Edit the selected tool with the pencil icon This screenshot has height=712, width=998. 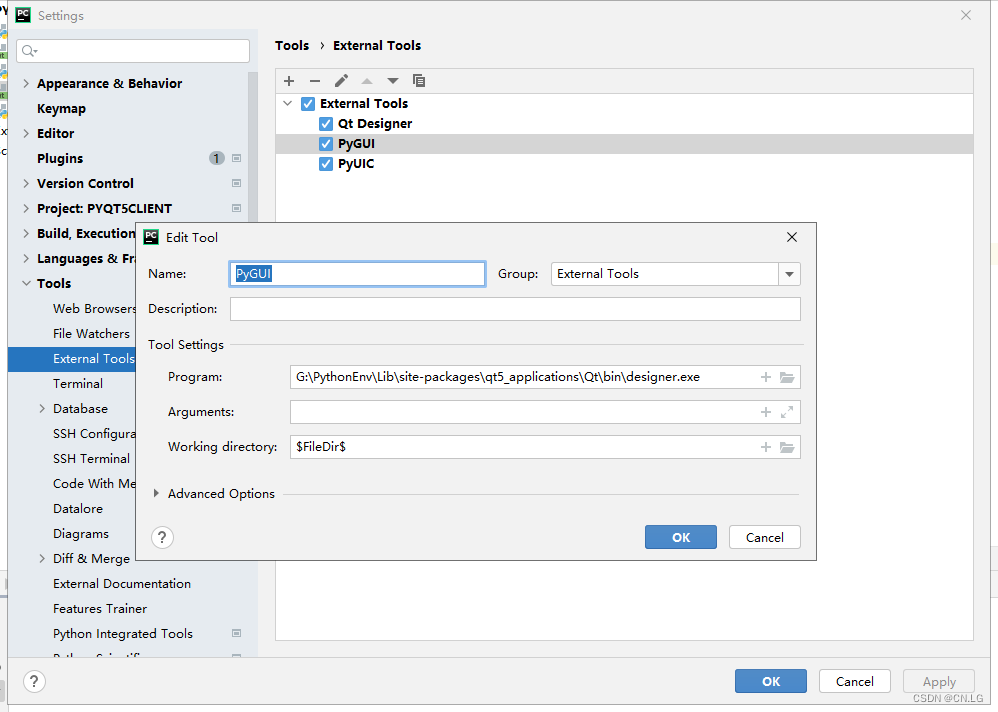(341, 81)
